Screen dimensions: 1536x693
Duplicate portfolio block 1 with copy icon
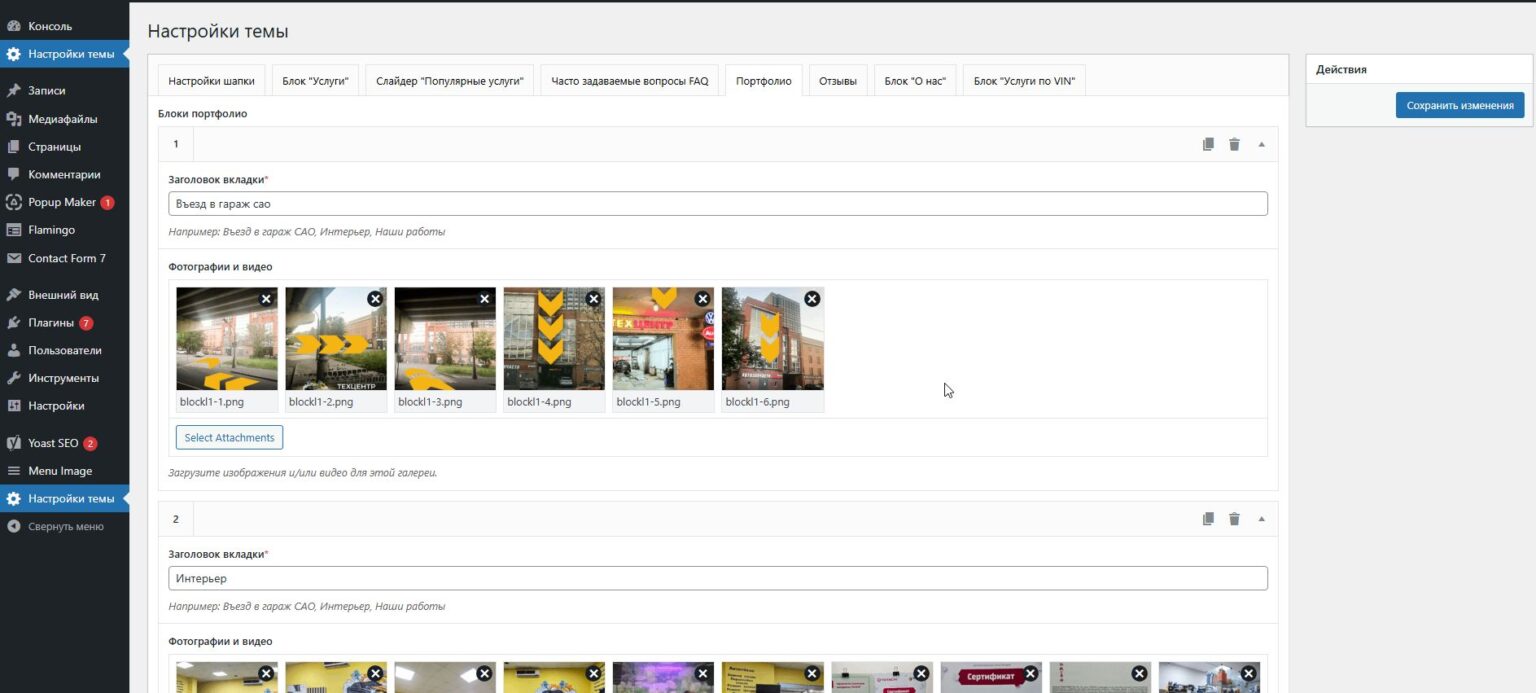point(1208,144)
